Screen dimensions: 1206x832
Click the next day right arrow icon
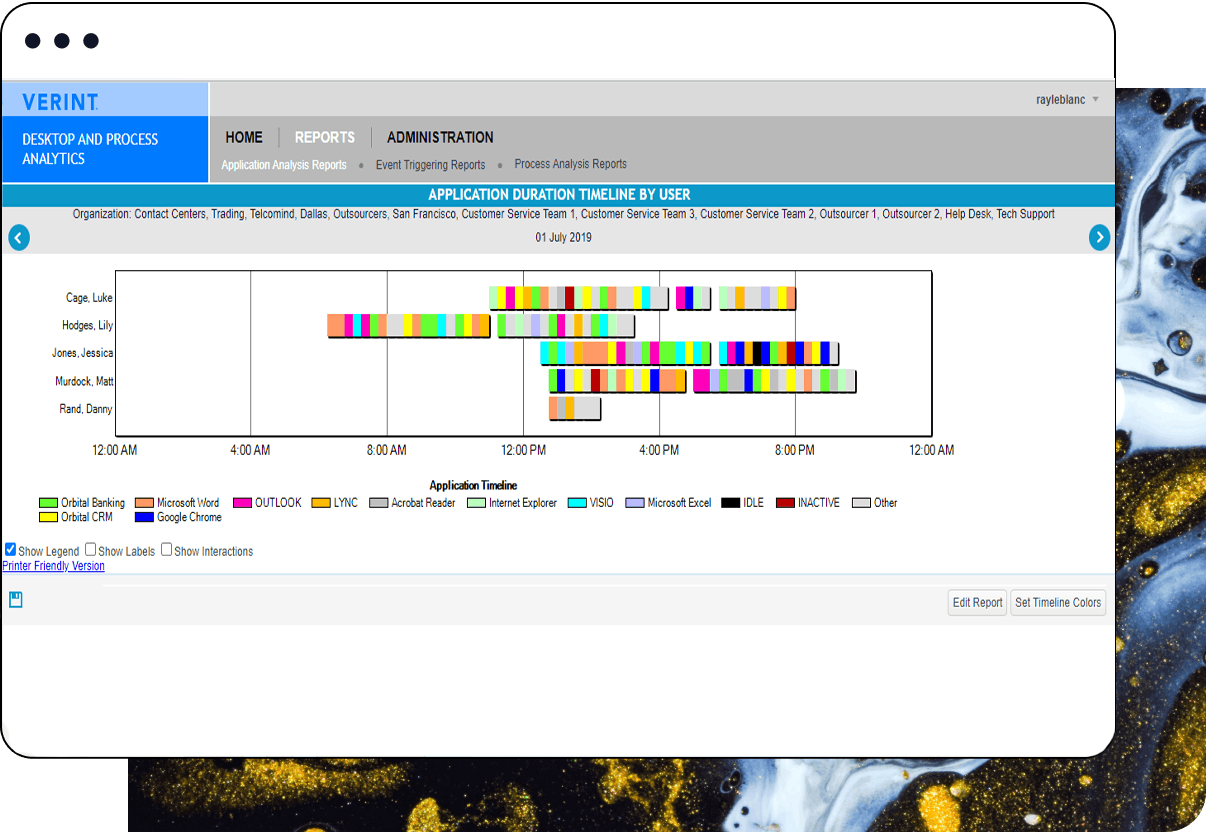pyautogui.click(x=1099, y=237)
